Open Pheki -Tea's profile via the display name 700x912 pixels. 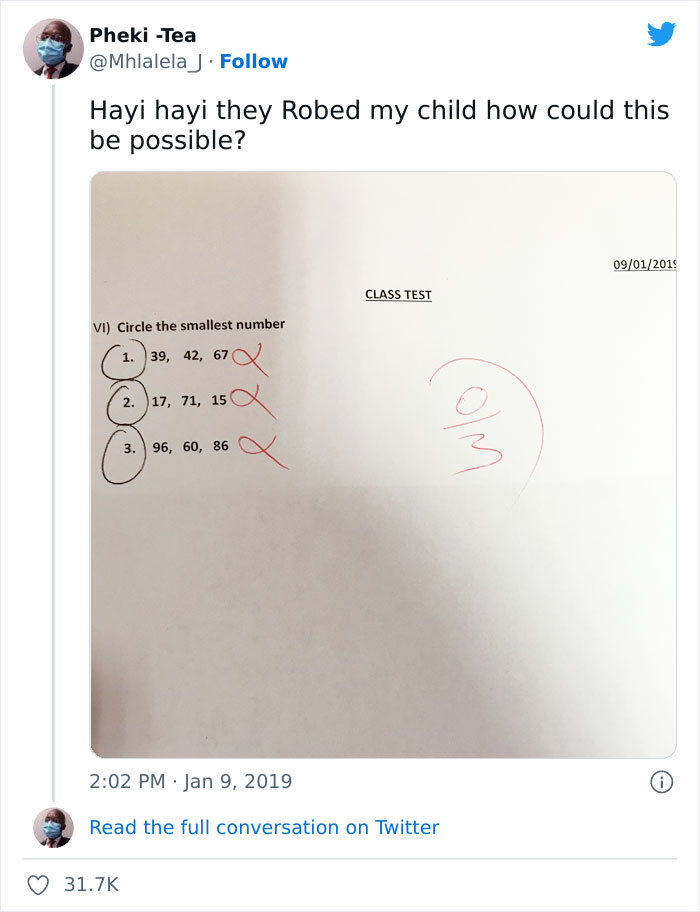[x=142, y=34]
